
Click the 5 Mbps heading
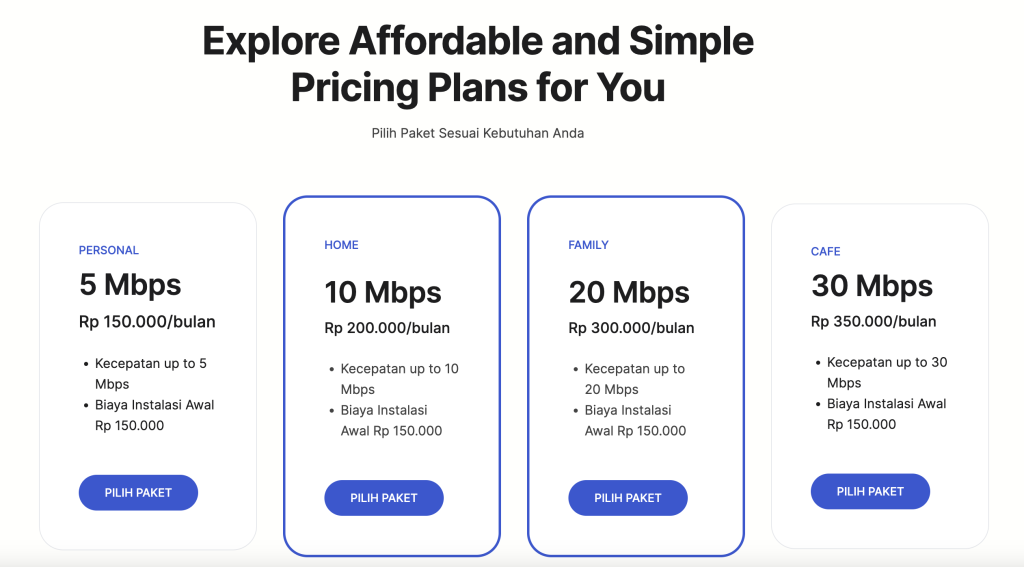[130, 285]
